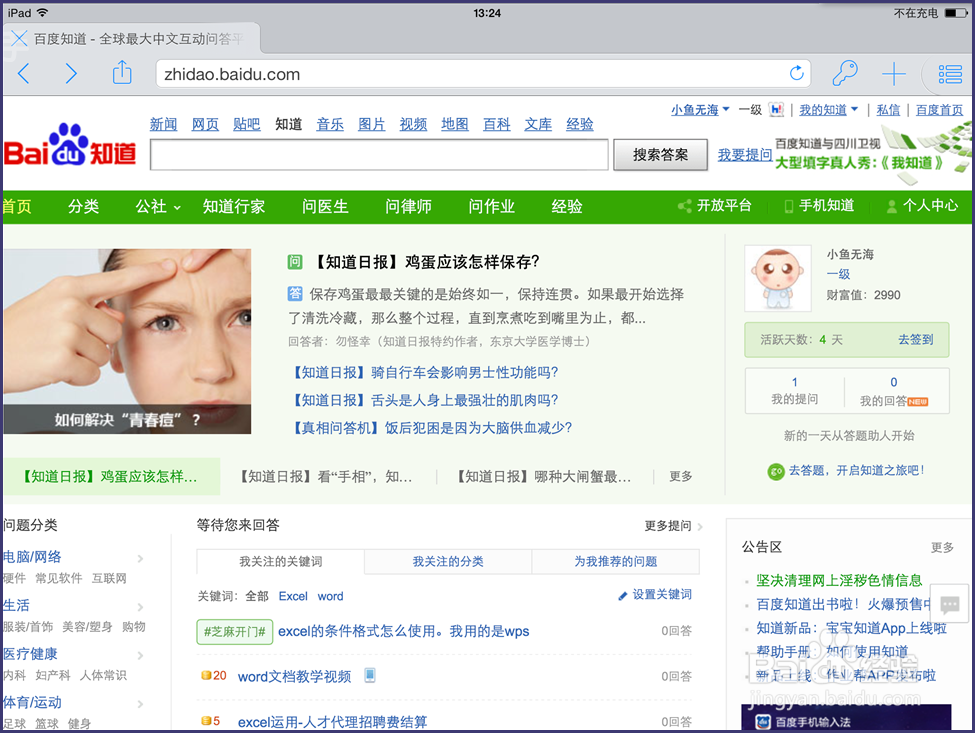The height and width of the screenshot is (733, 975).
Task: Click #芝麻开门# tag
Action: (x=234, y=632)
